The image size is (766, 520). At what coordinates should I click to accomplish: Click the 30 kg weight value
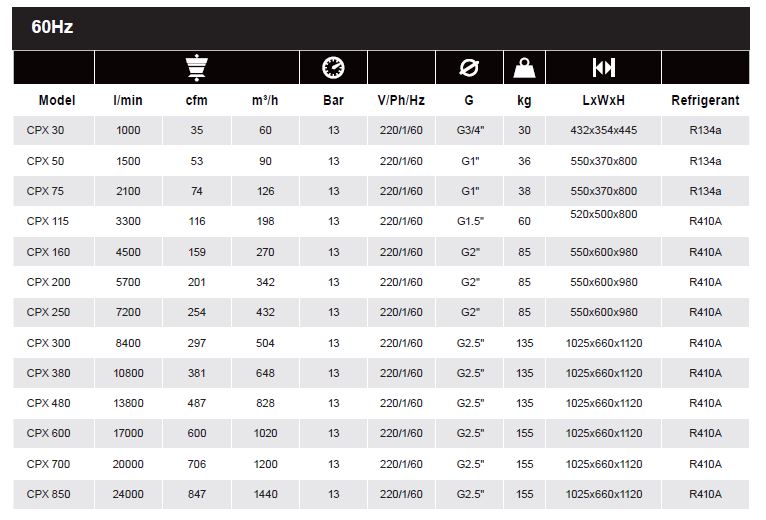524,130
